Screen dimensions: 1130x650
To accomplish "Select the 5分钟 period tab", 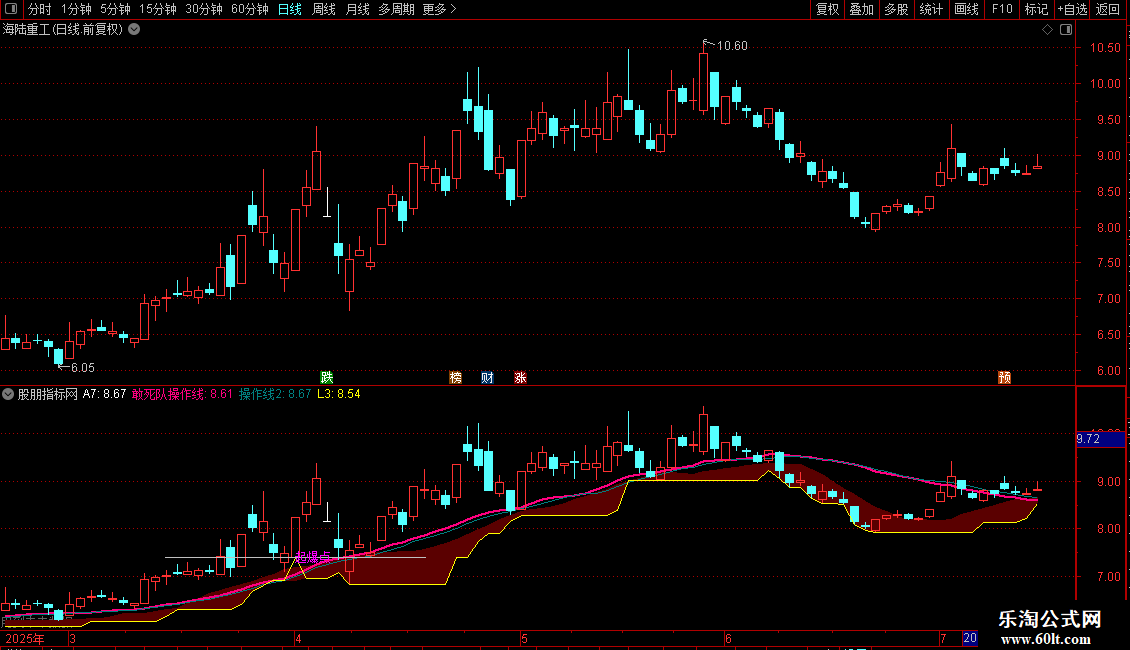I will tap(115, 9).
